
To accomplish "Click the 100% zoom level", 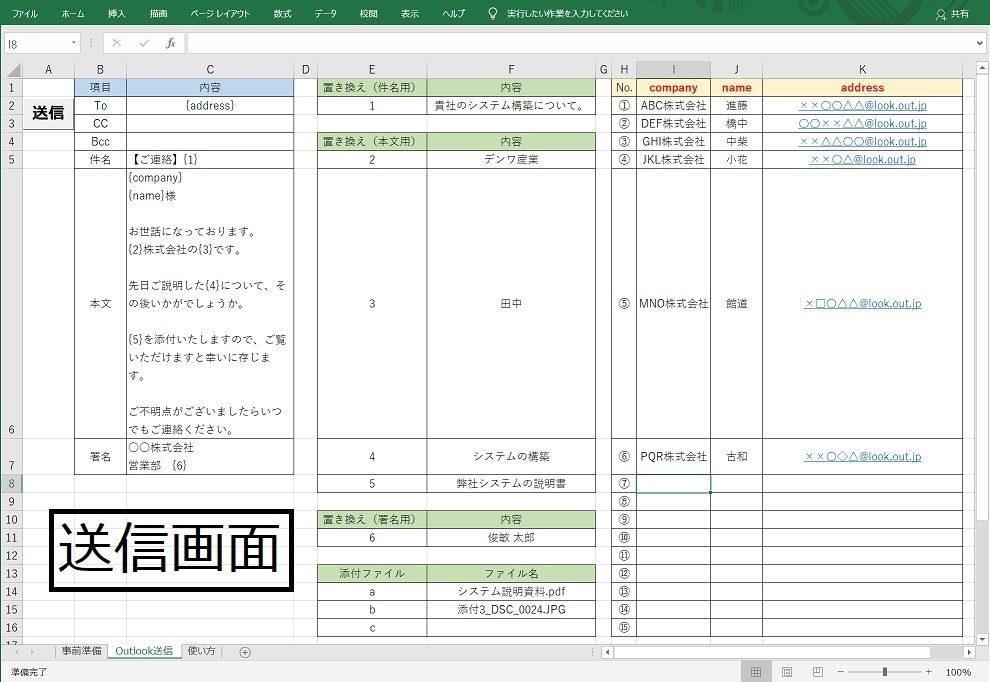I will [x=958, y=672].
